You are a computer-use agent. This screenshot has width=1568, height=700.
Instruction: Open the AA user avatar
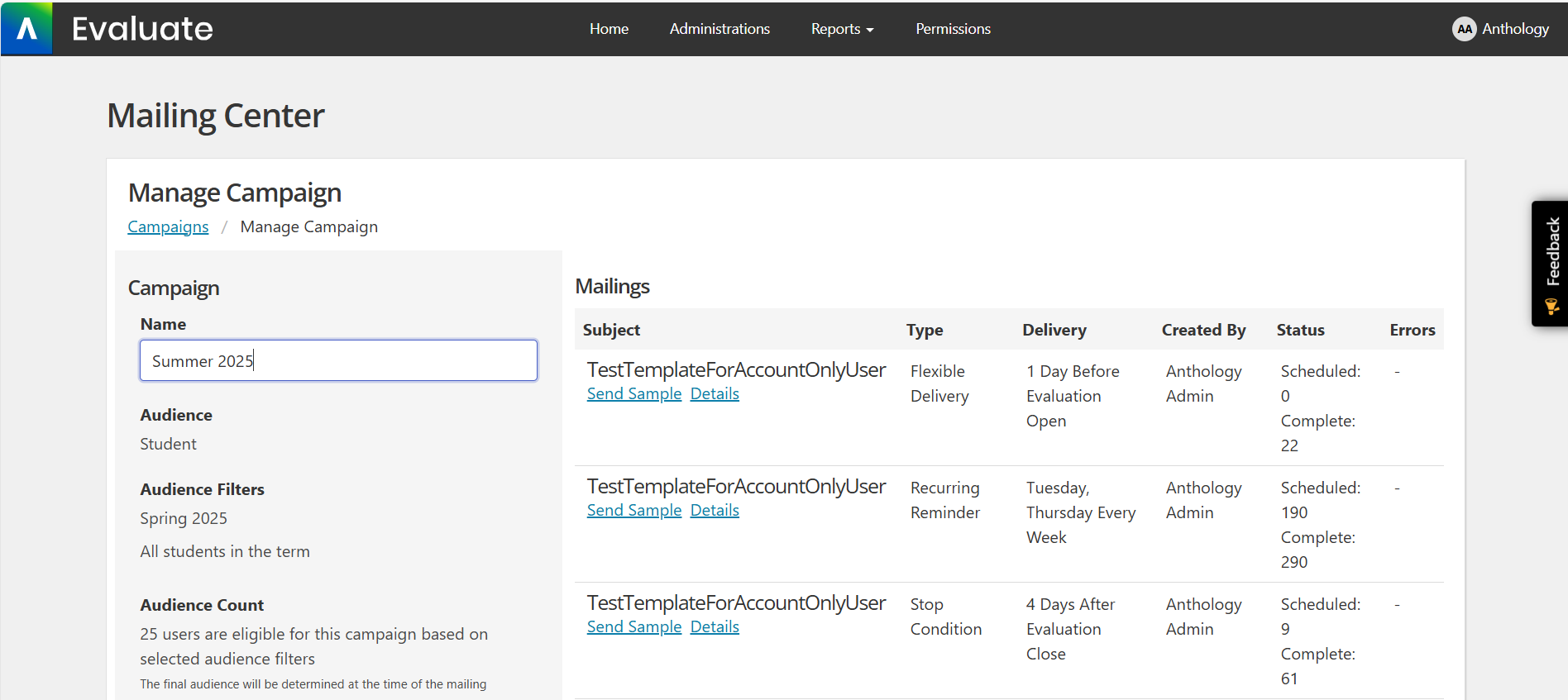coord(1464,29)
